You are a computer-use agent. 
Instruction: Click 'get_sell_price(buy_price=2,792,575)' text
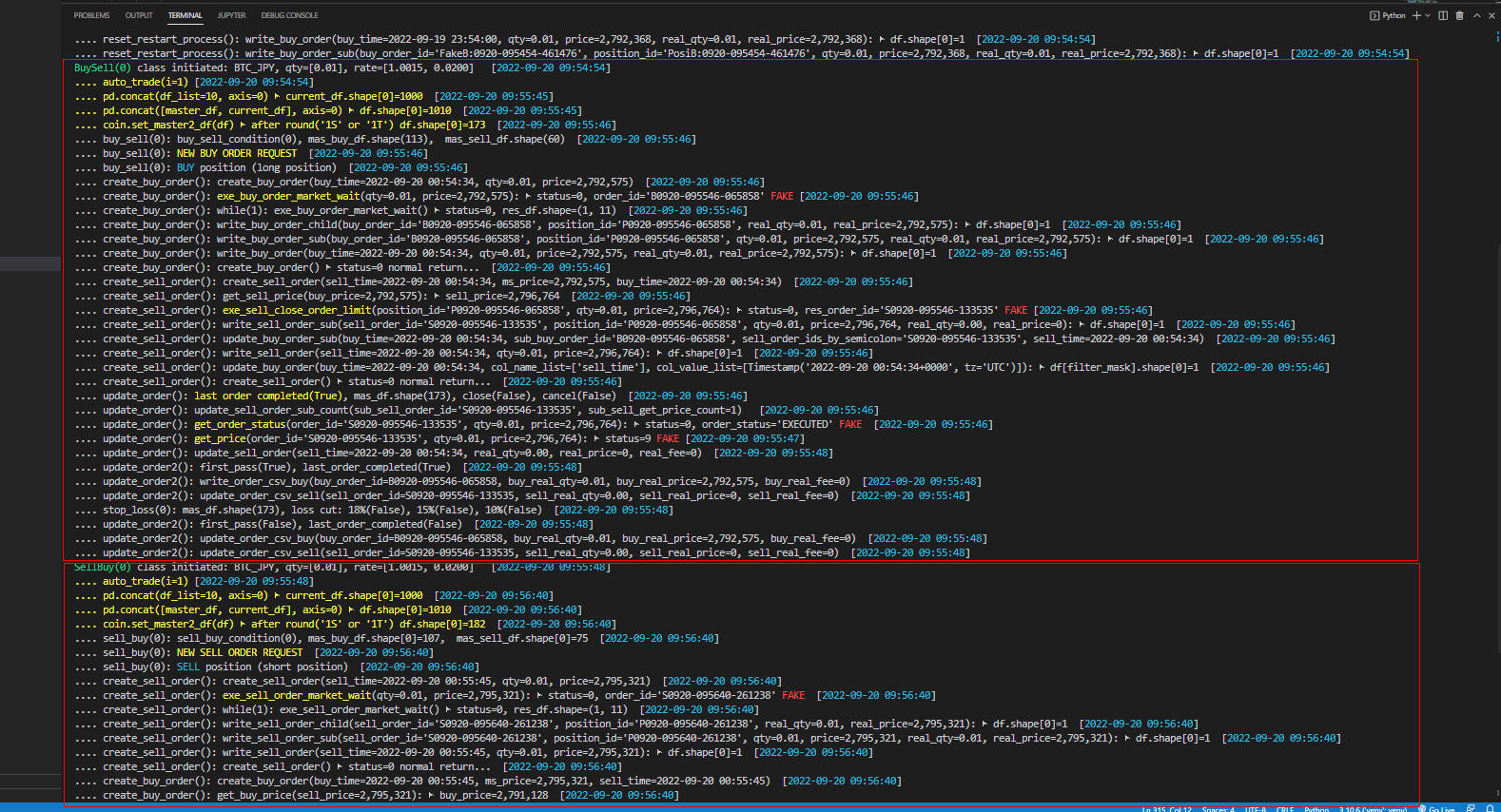coord(325,296)
